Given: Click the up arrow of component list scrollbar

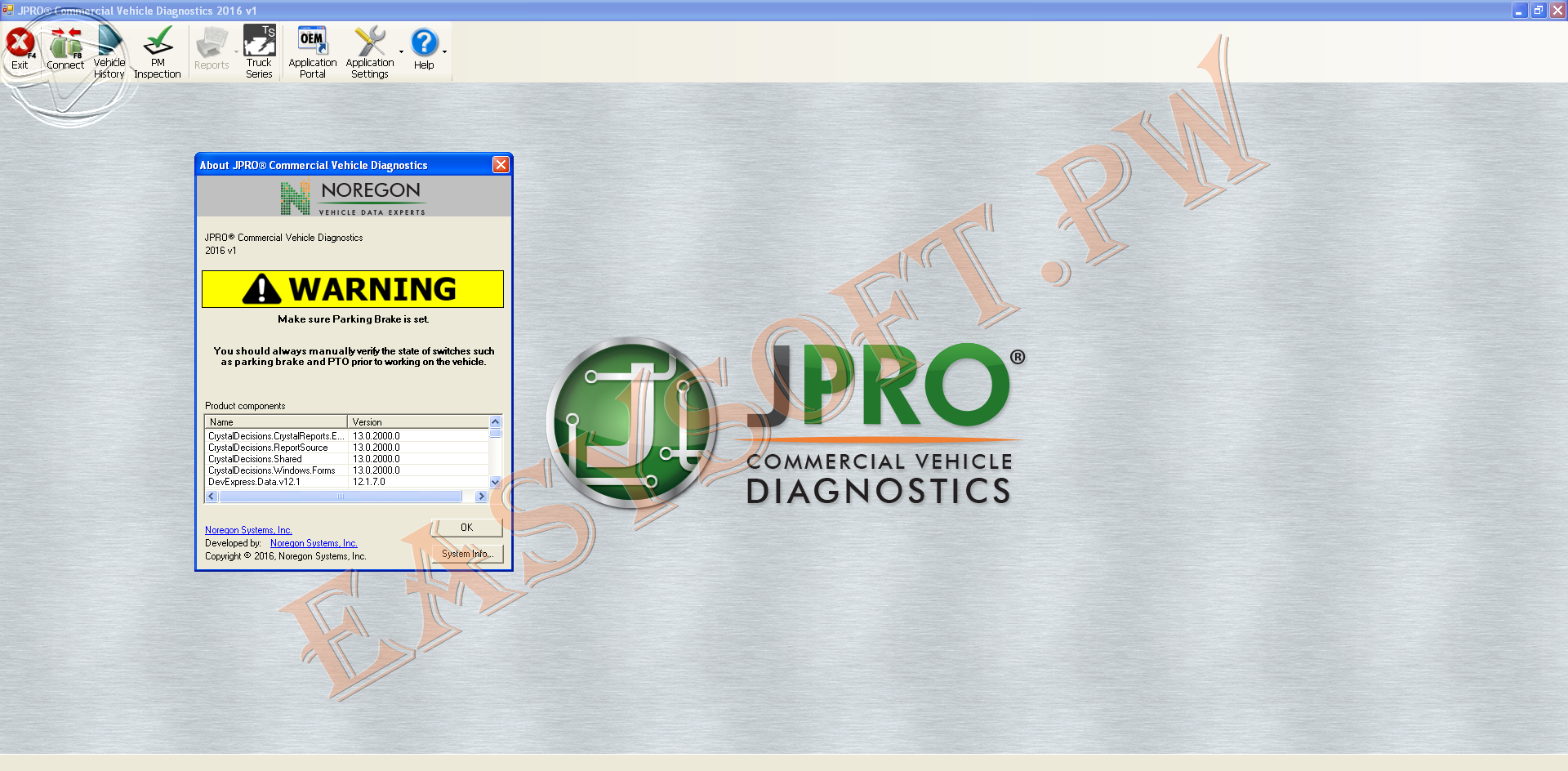Looking at the screenshot, I should tap(495, 422).
